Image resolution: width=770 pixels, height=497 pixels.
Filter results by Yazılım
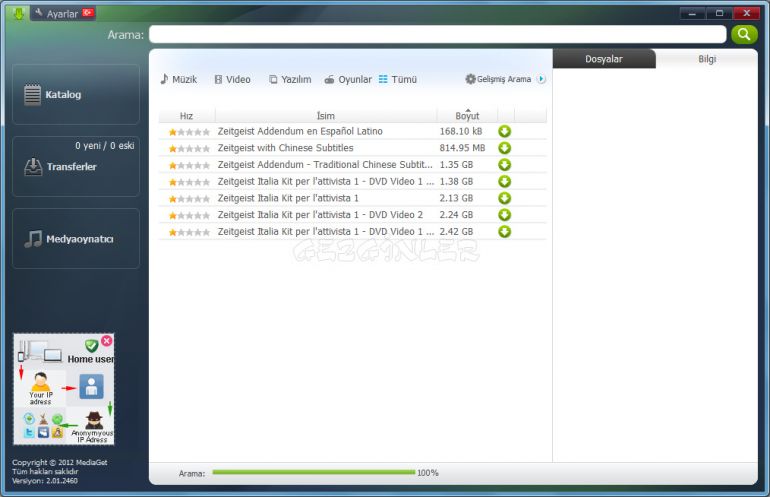click(290, 79)
